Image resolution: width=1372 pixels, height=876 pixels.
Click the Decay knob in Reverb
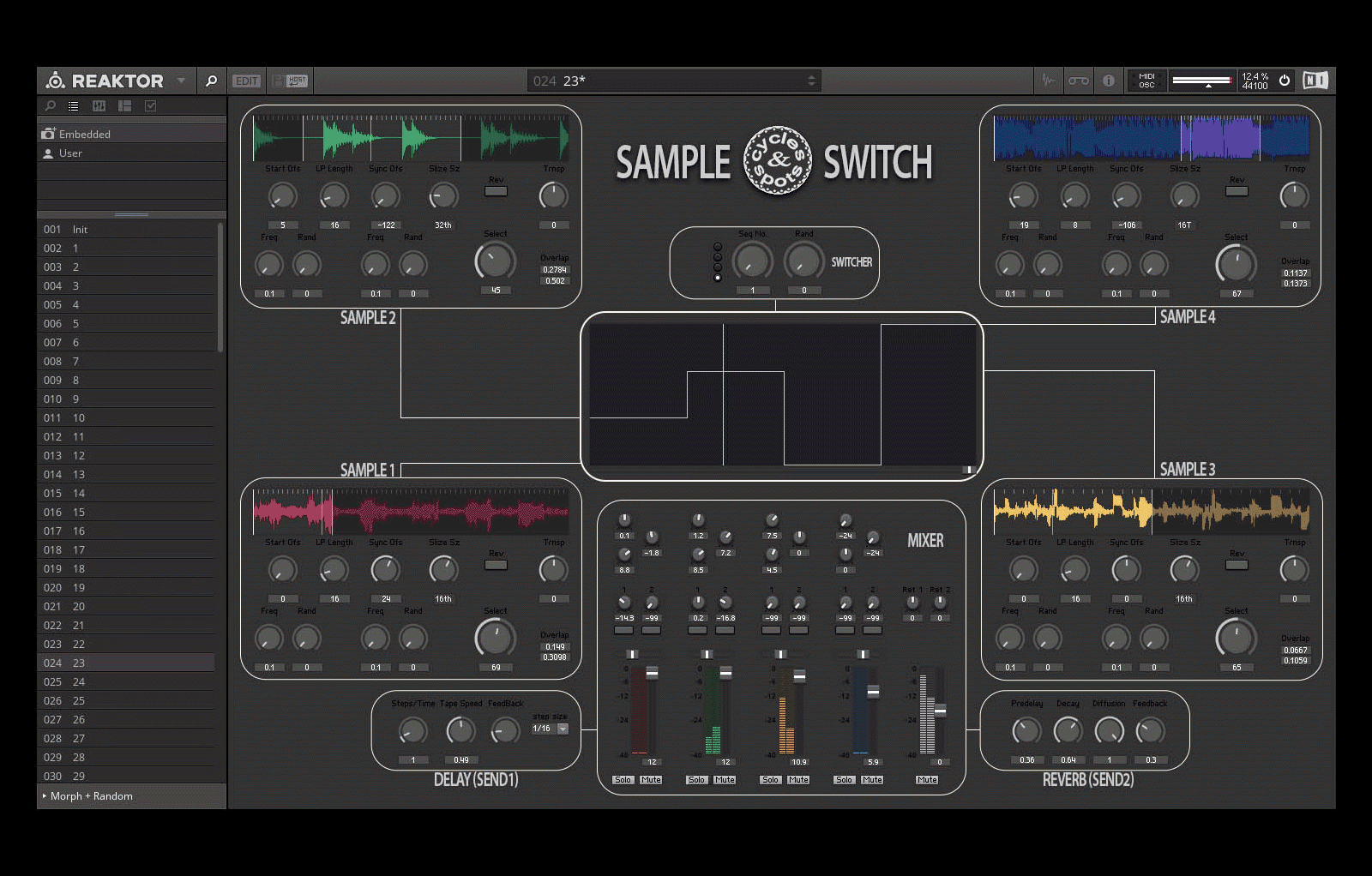click(x=1068, y=731)
